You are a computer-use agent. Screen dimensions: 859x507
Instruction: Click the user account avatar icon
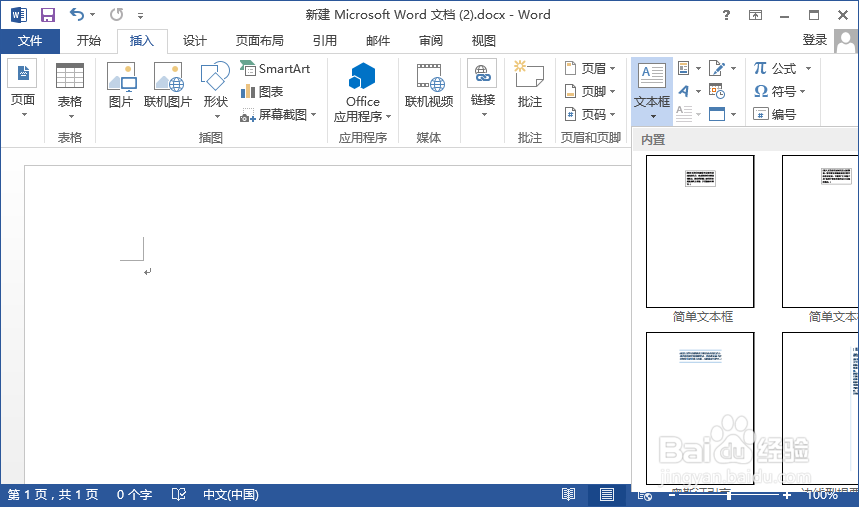click(846, 41)
